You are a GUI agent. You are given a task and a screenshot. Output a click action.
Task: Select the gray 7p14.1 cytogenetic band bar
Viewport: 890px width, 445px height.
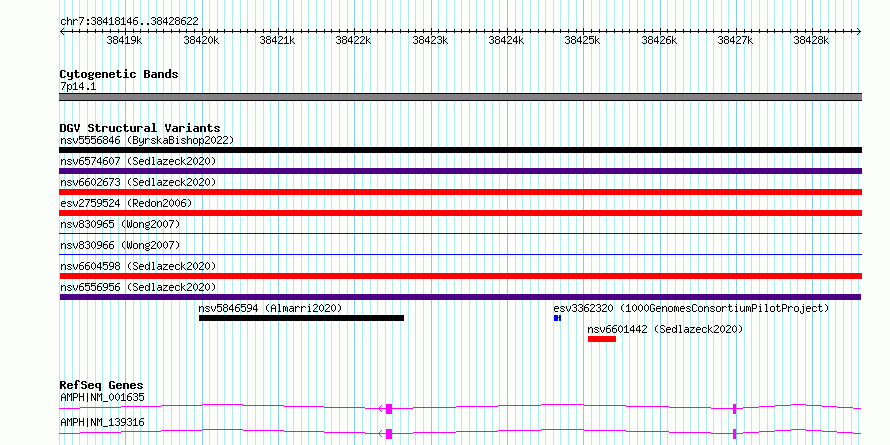click(x=460, y=97)
